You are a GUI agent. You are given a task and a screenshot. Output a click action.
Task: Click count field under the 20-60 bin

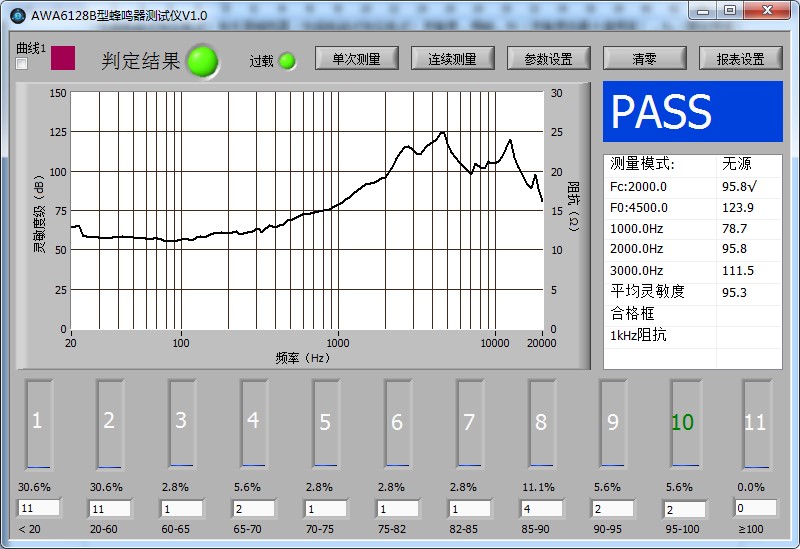click(111, 508)
